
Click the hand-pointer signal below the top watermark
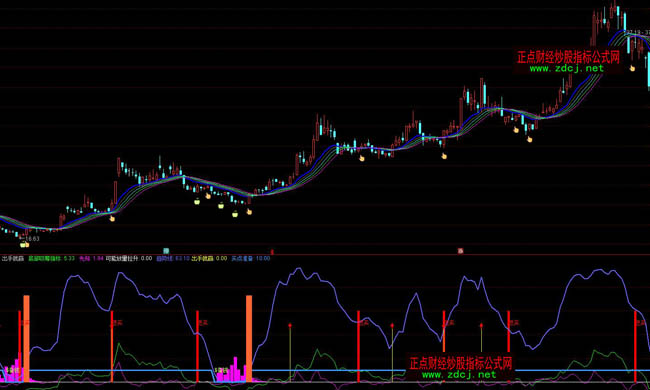632,68
